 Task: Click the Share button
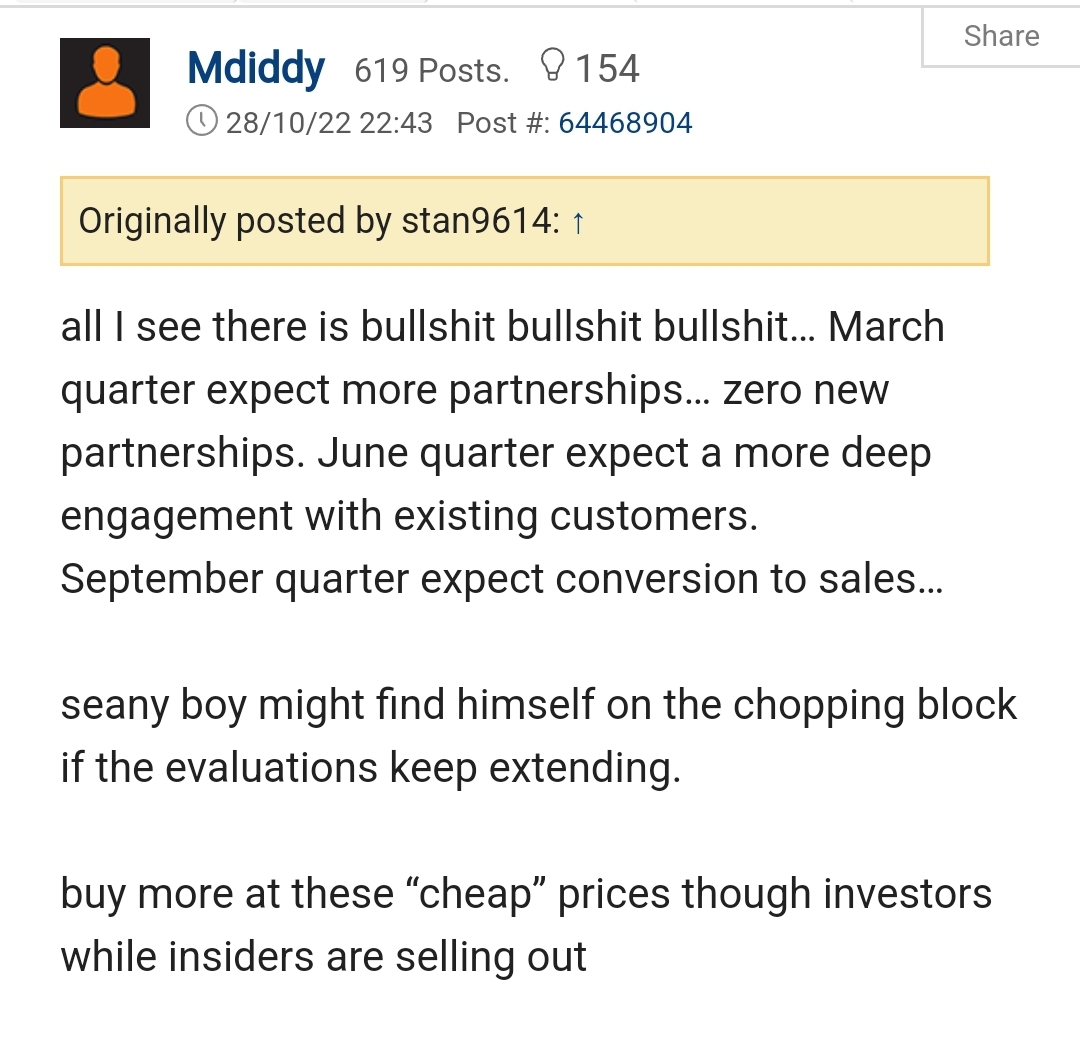click(1001, 36)
